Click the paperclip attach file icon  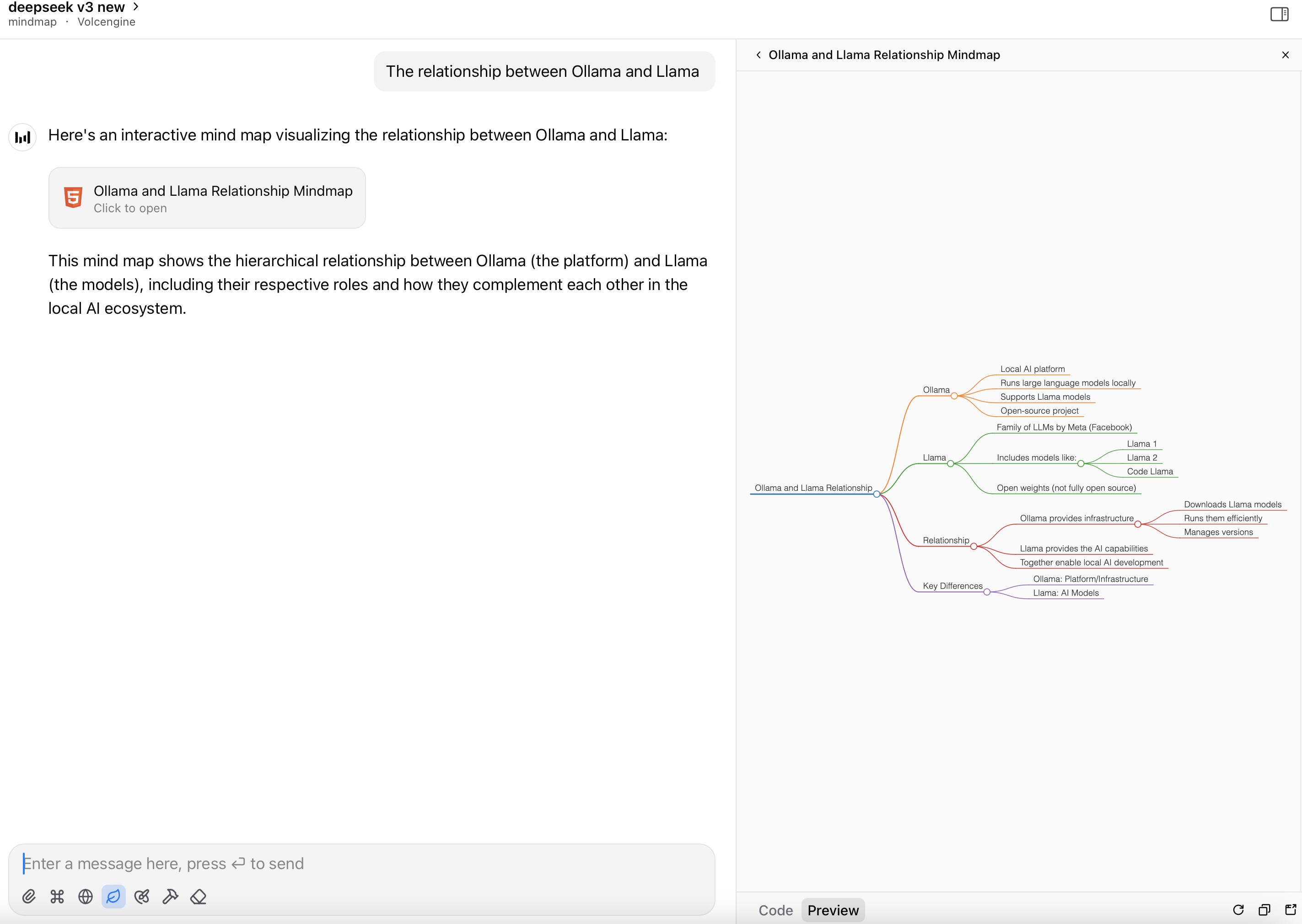[29, 897]
